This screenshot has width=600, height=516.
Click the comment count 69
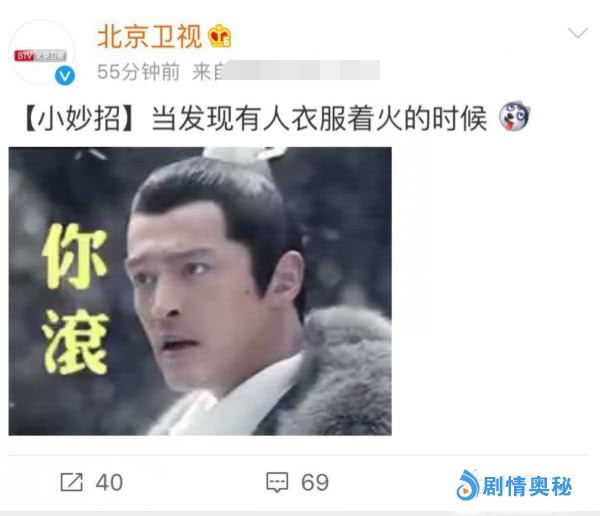(315, 482)
